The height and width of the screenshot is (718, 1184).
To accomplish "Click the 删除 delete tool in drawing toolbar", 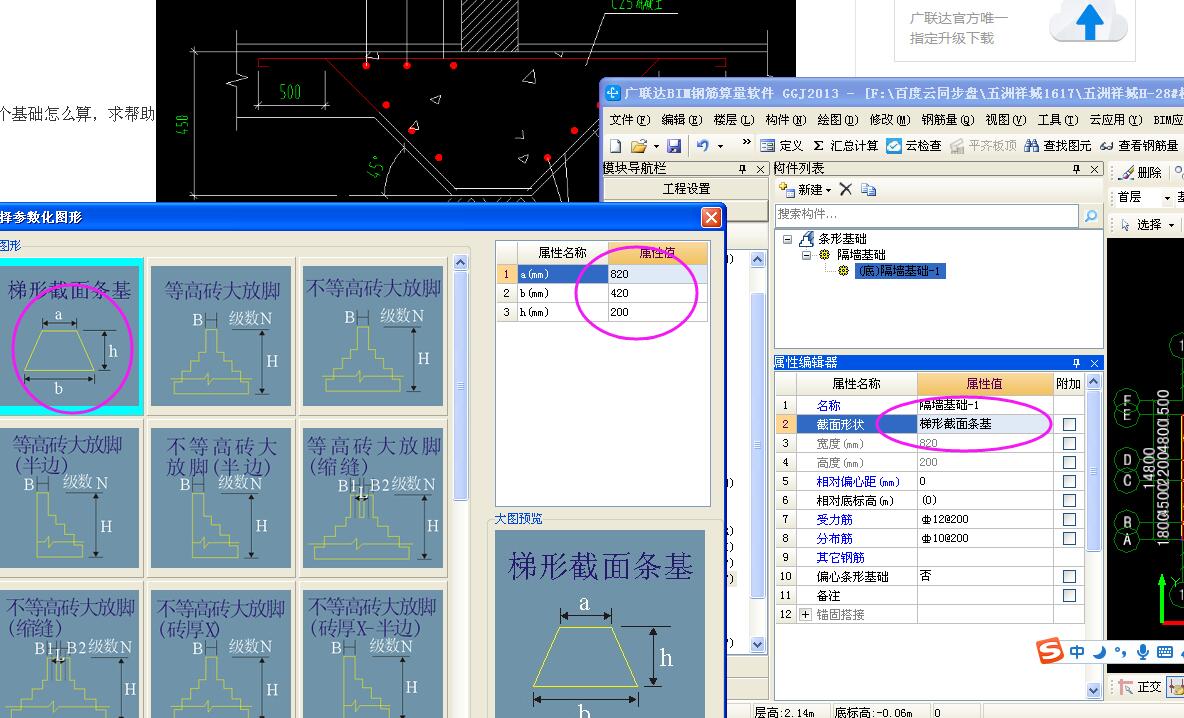I will [1139, 173].
